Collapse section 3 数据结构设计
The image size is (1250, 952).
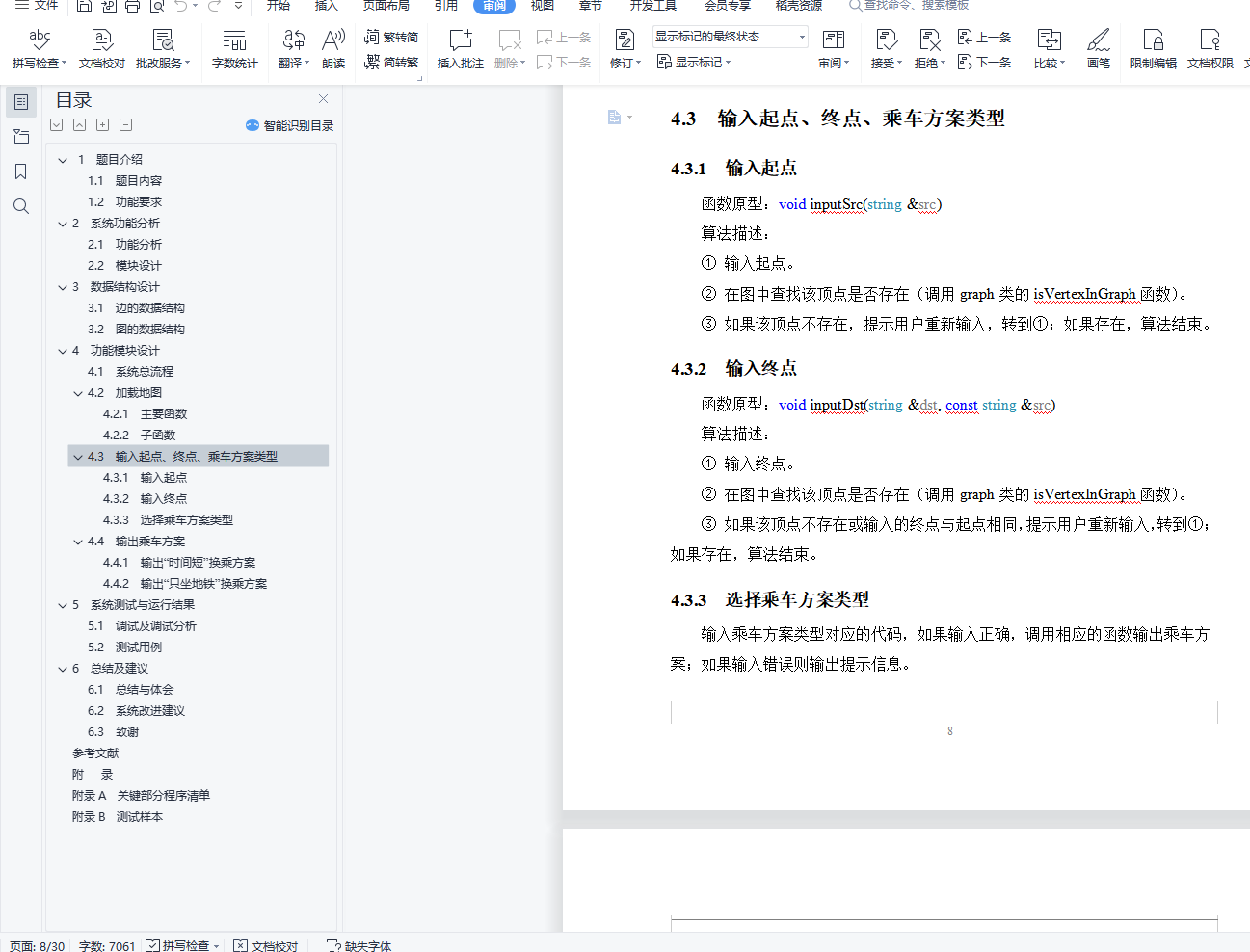[x=63, y=287]
